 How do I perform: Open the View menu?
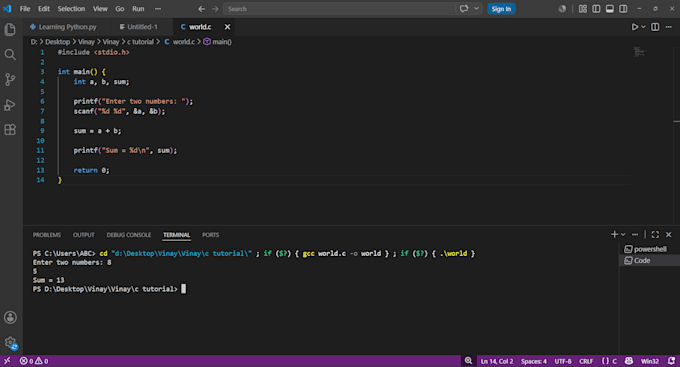100,9
